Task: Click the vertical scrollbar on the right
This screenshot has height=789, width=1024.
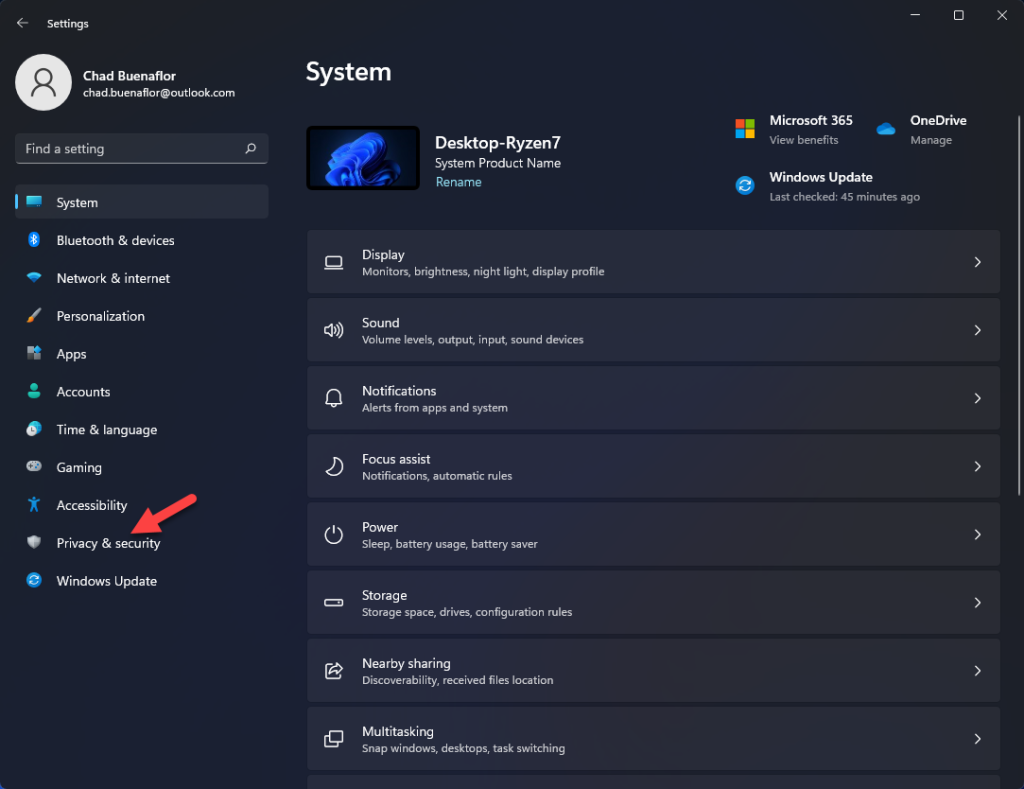Action: [x=1019, y=305]
